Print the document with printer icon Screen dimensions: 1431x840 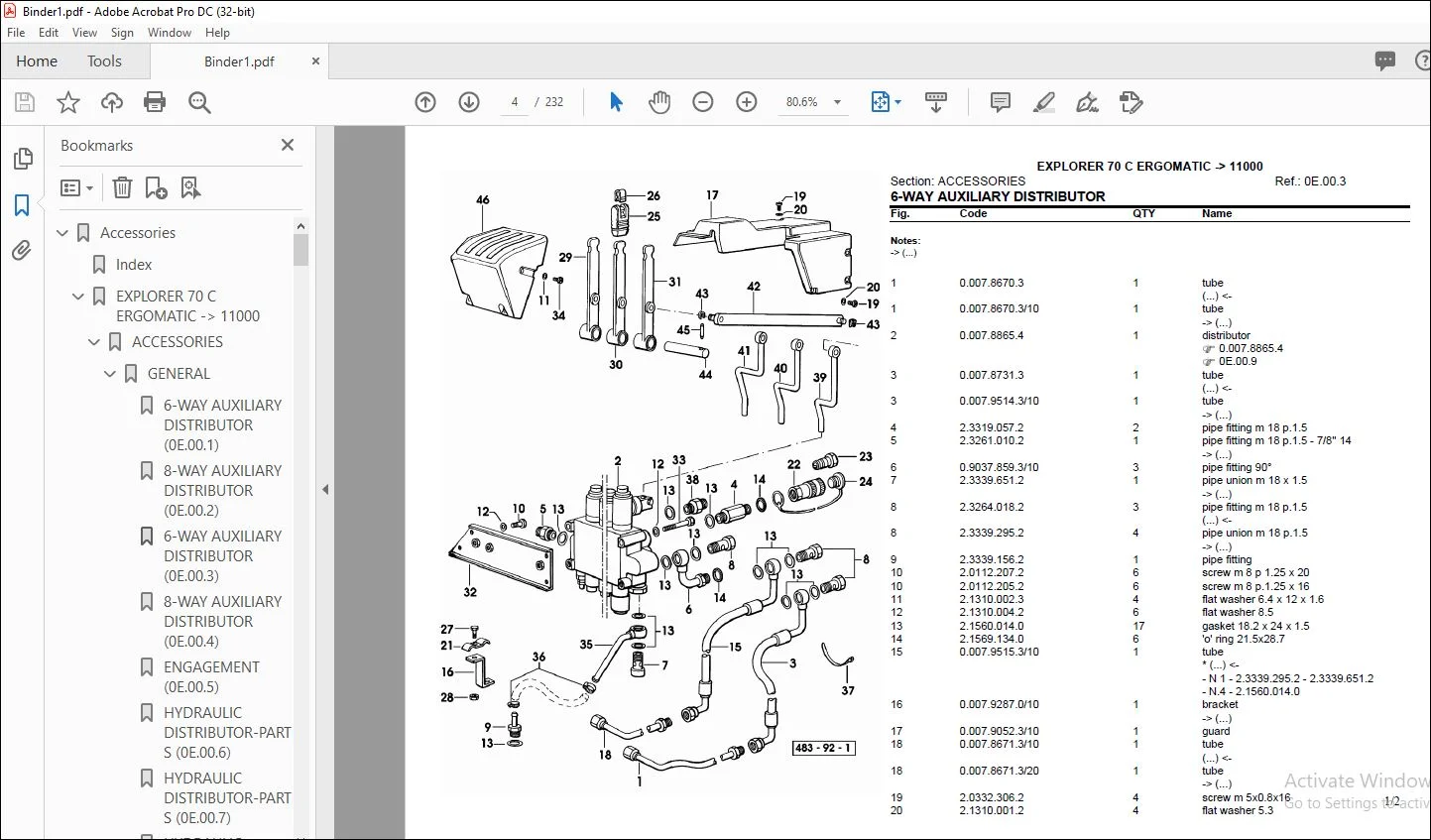tap(155, 102)
